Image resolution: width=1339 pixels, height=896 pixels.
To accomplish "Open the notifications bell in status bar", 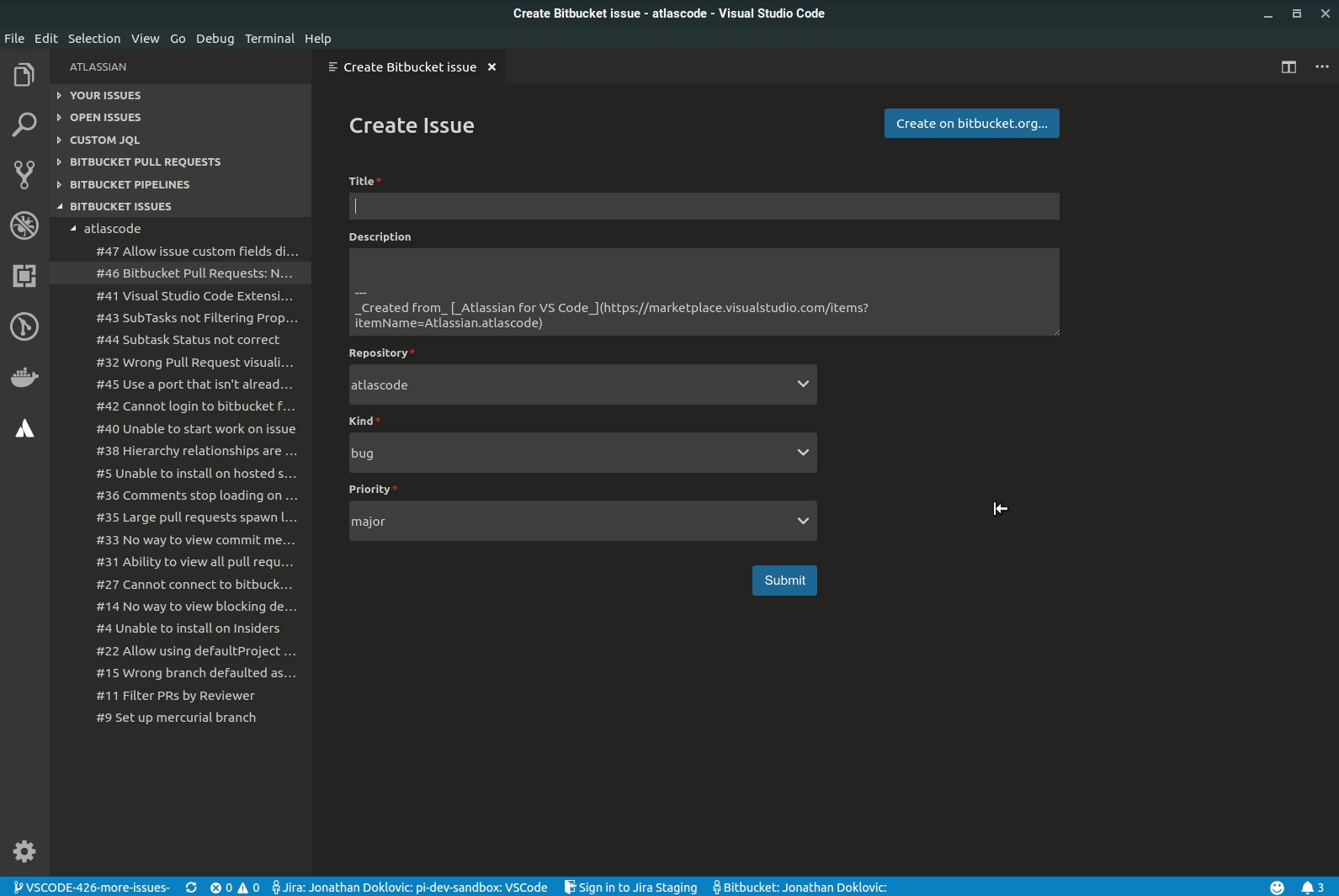I will pyautogui.click(x=1311, y=887).
